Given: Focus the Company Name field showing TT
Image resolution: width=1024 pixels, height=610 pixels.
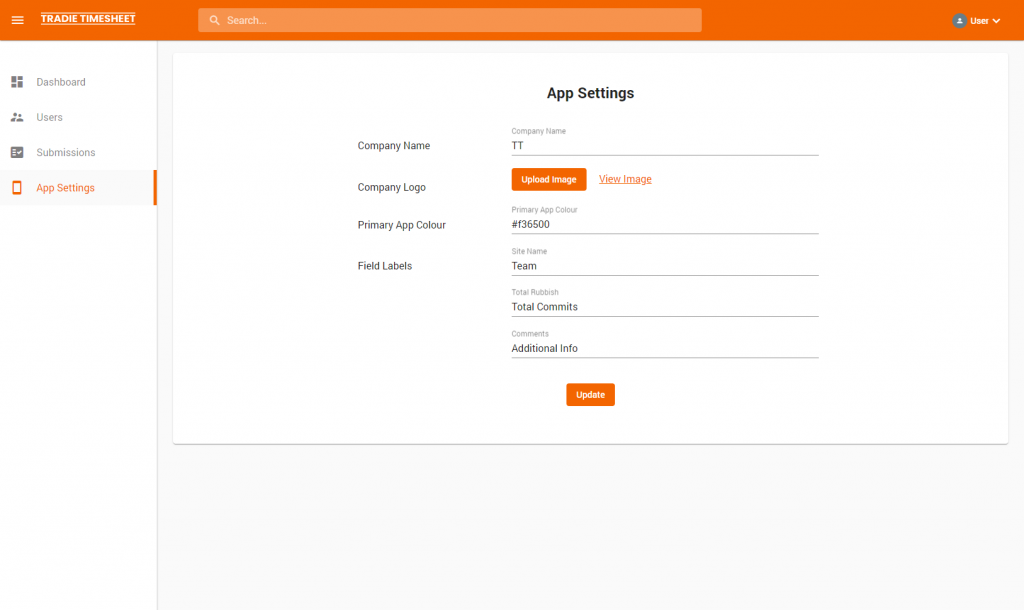Looking at the screenshot, I should [x=663, y=145].
